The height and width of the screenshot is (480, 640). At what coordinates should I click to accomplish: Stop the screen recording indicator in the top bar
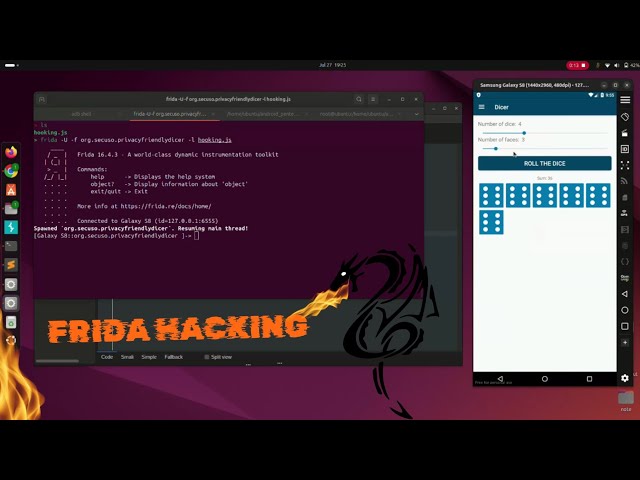577,65
